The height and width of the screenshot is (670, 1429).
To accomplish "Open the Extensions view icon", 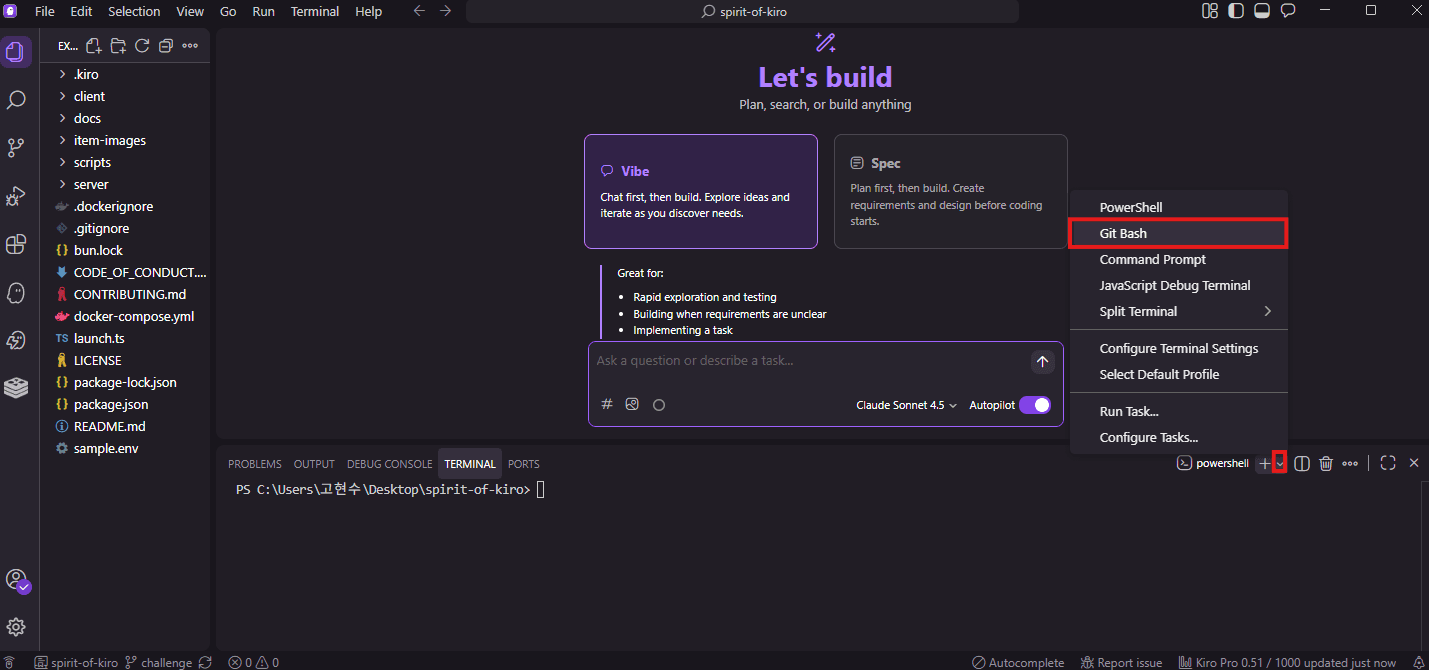I will click(16, 244).
